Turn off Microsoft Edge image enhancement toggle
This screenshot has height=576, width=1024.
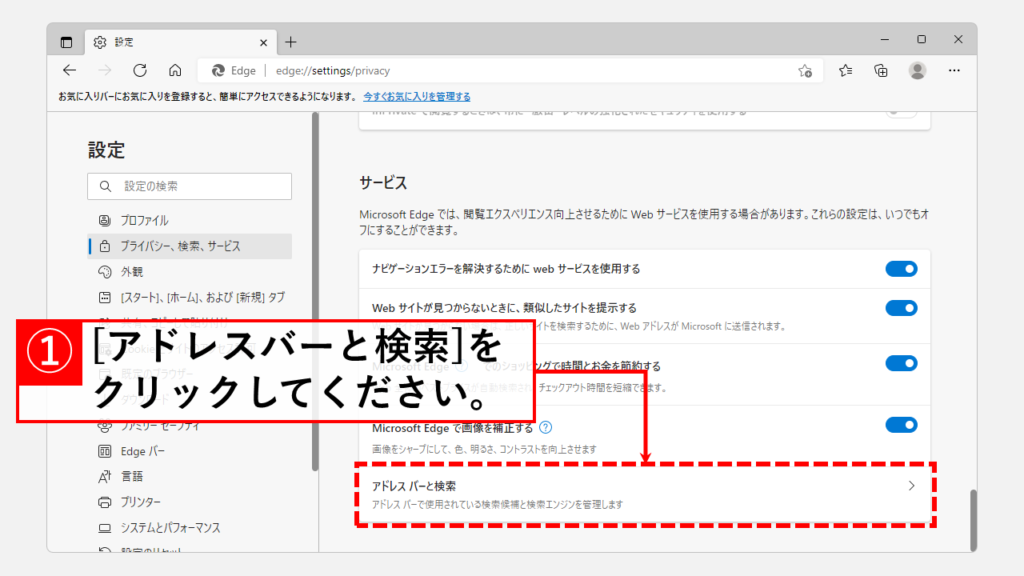pyautogui.click(x=901, y=425)
